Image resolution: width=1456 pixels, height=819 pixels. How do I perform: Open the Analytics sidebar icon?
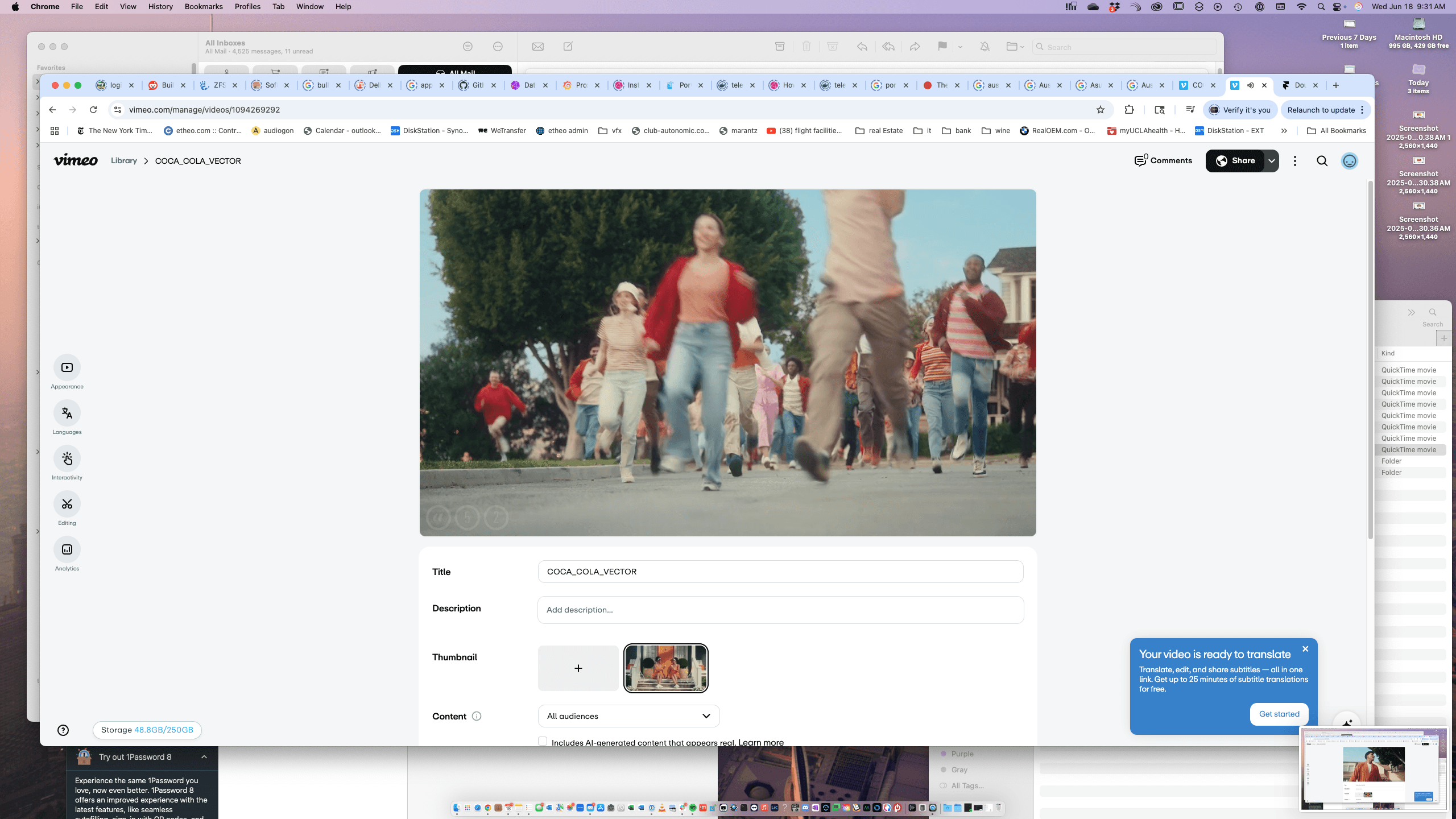[67, 549]
